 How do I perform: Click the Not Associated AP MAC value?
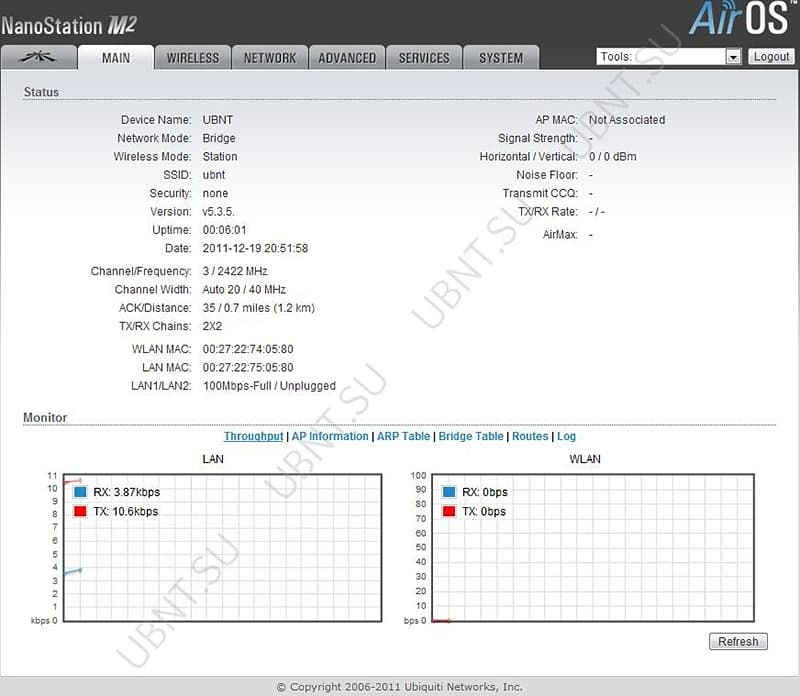point(627,120)
